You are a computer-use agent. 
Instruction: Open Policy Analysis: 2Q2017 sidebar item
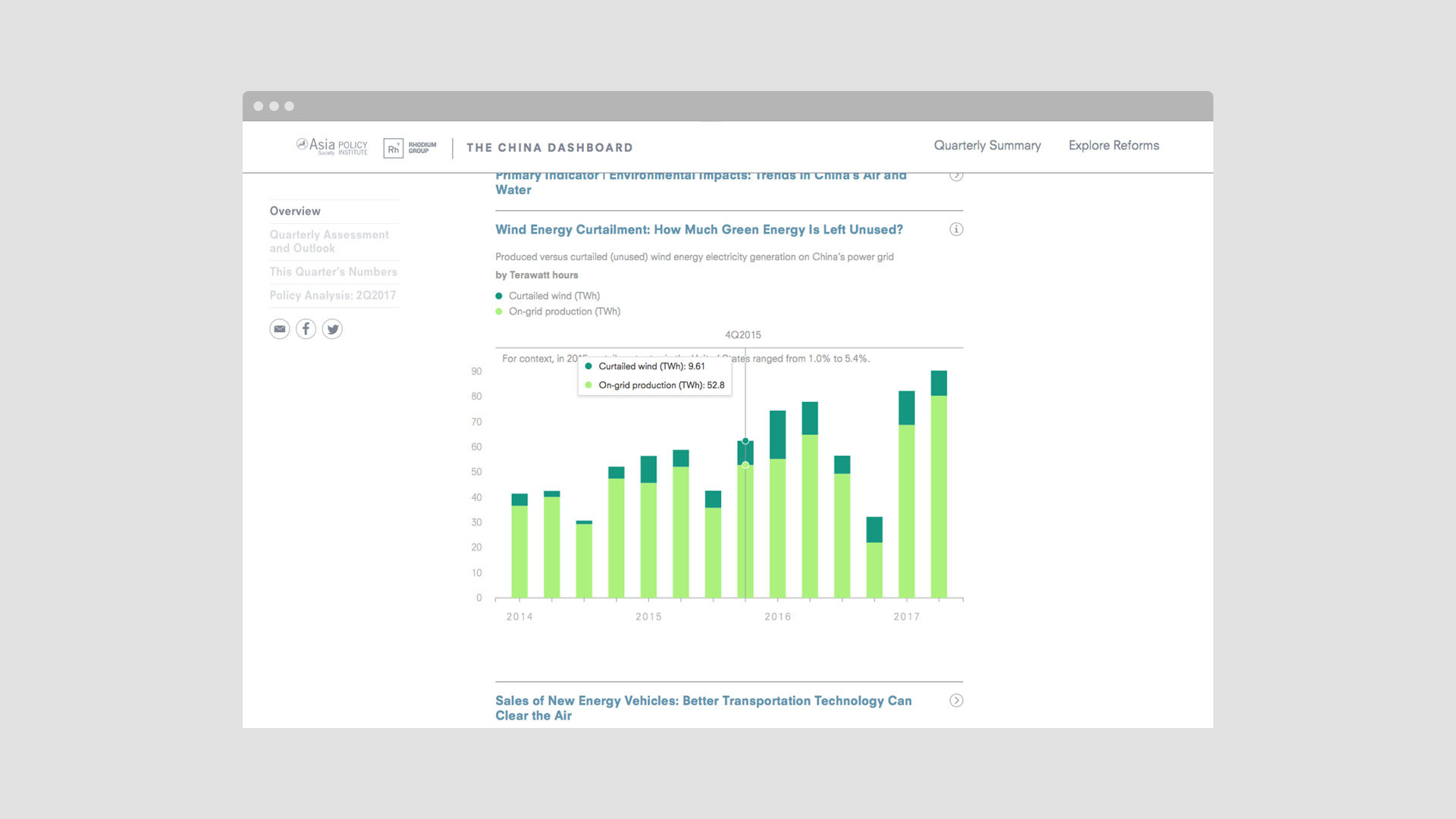(333, 295)
